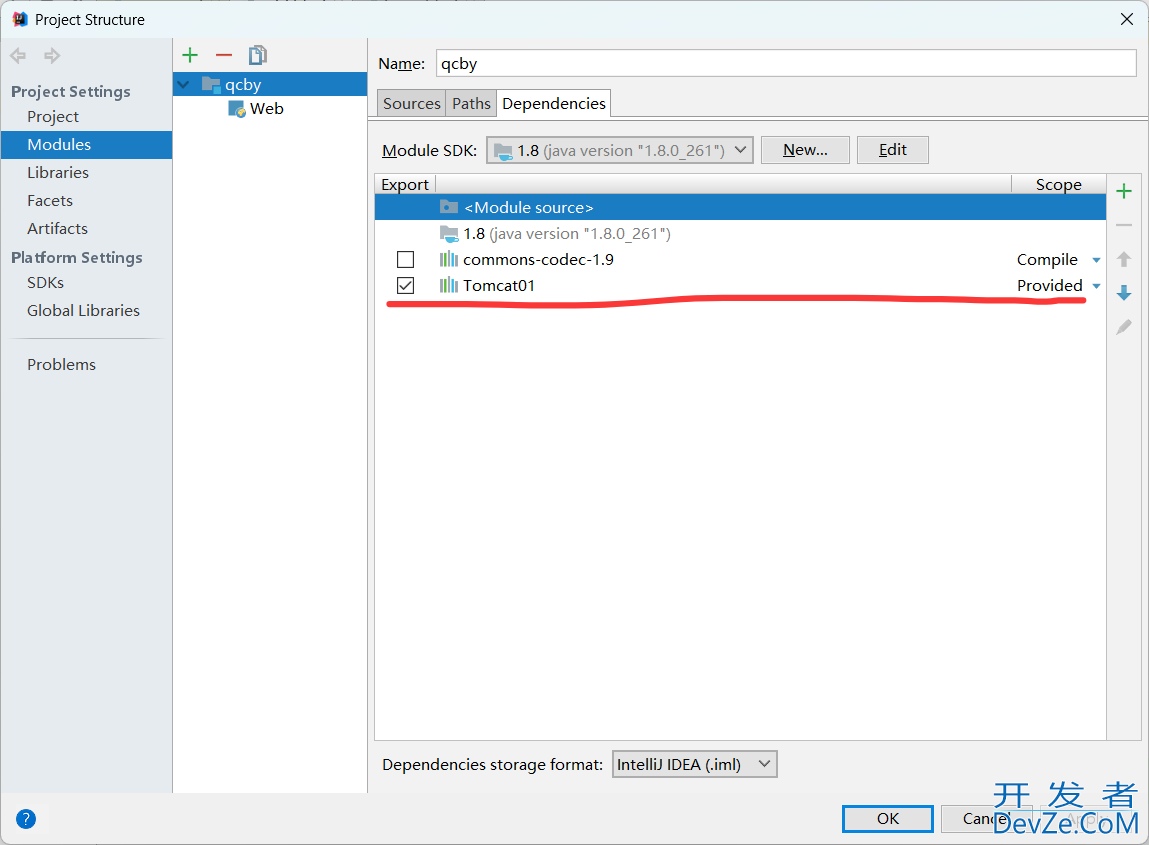
Task: Open the Dependencies storage format dropdown
Action: pos(694,764)
